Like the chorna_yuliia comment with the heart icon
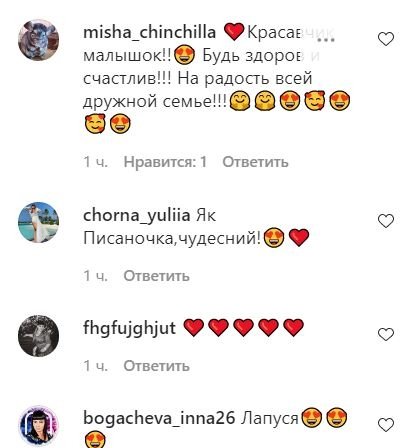This screenshot has width=406, height=448. point(386,221)
